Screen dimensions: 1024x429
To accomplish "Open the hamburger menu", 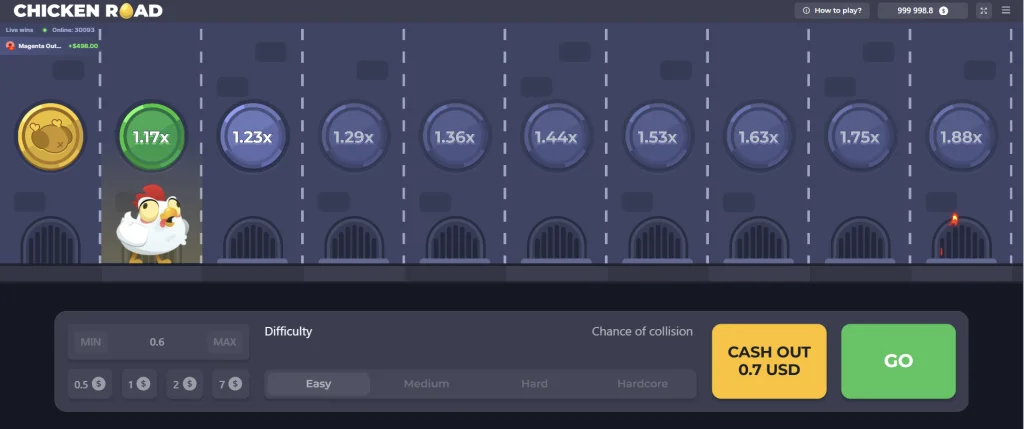I will click(1006, 10).
